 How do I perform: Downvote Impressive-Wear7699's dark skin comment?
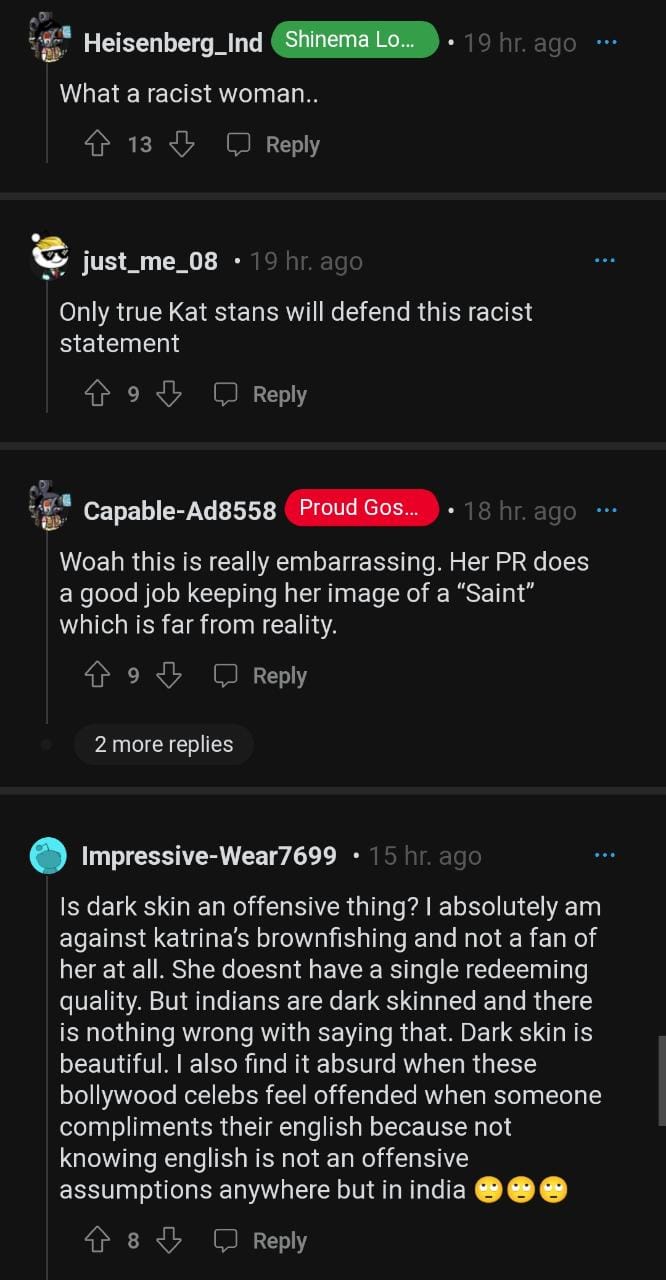coord(169,1241)
